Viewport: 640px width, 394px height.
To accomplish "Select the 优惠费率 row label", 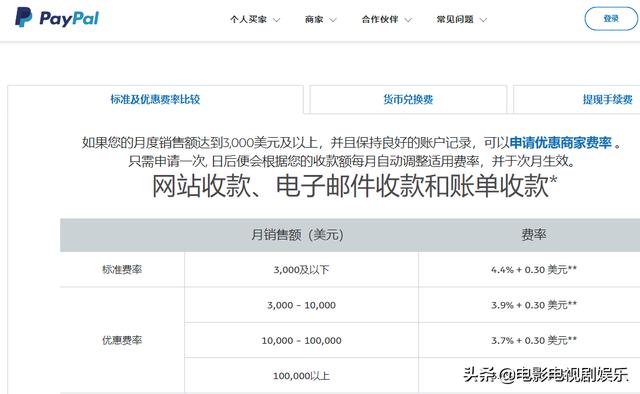I will click(x=122, y=340).
